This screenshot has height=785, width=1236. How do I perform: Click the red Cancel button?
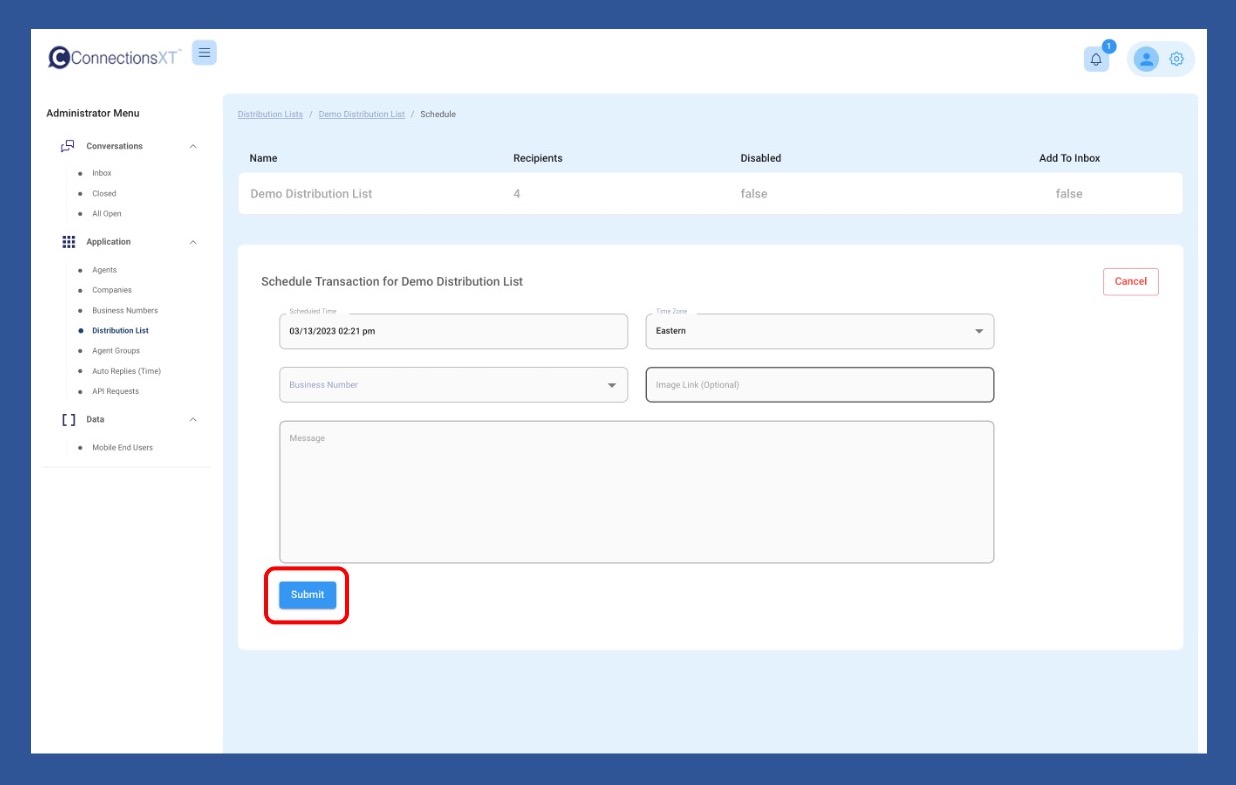tap(1130, 282)
